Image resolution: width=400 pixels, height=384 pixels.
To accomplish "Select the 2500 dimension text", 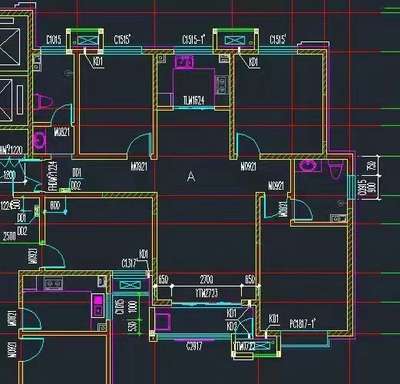I will coord(9,236).
